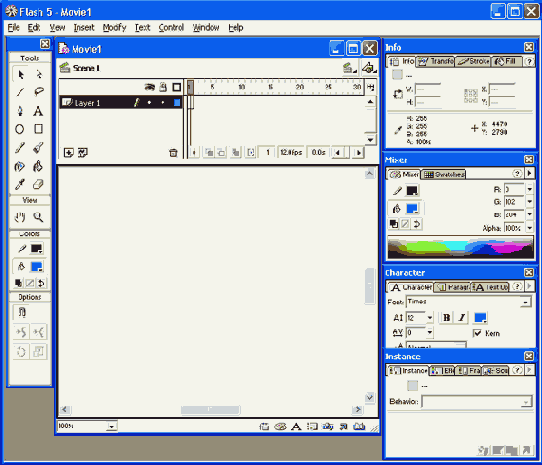Select the Dropper tool
This screenshot has height=465, width=542.
pyautogui.click(x=20, y=184)
